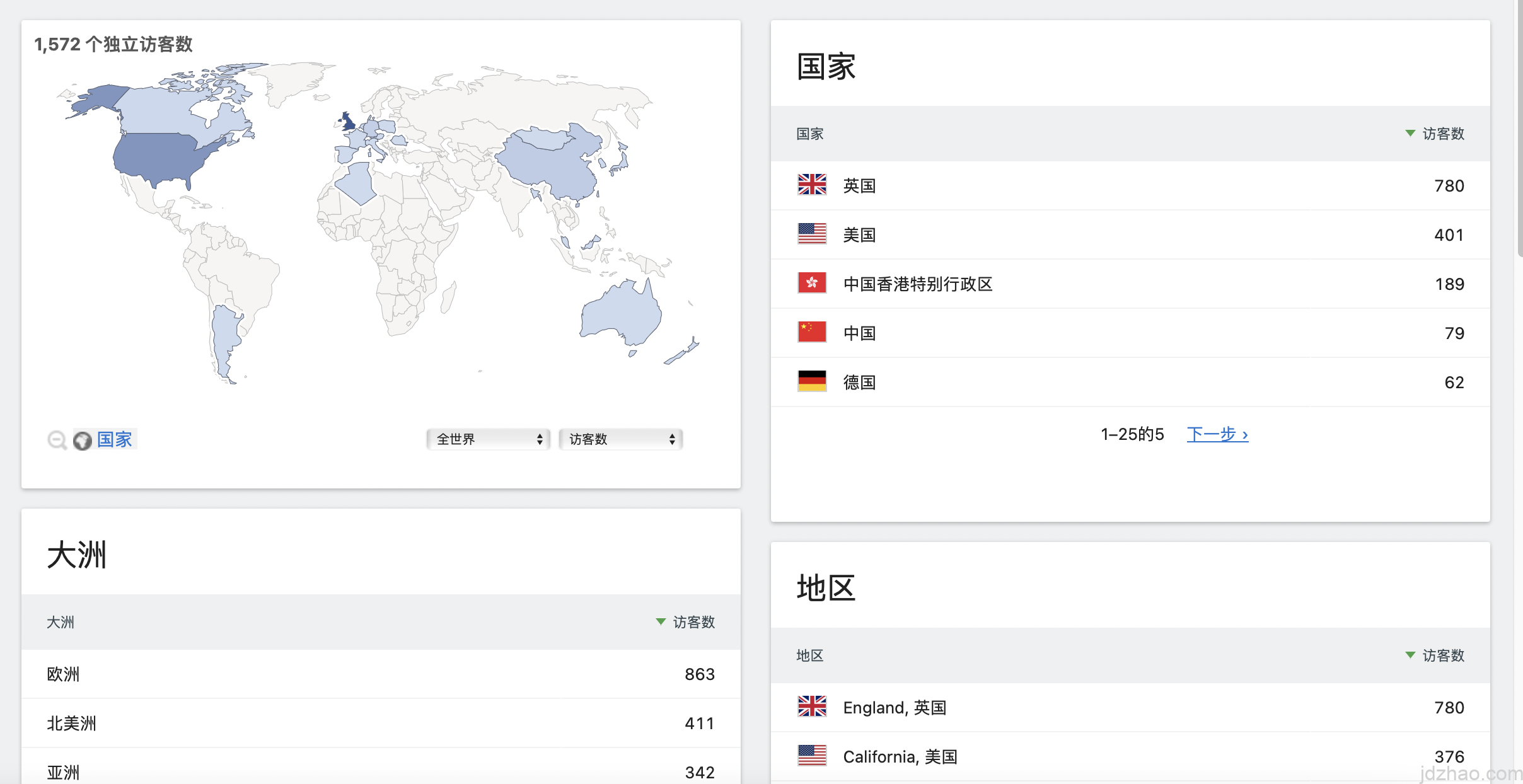Sort 大洲 table by 访客数 header
This screenshot has width=1523, height=784.
pos(693,622)
